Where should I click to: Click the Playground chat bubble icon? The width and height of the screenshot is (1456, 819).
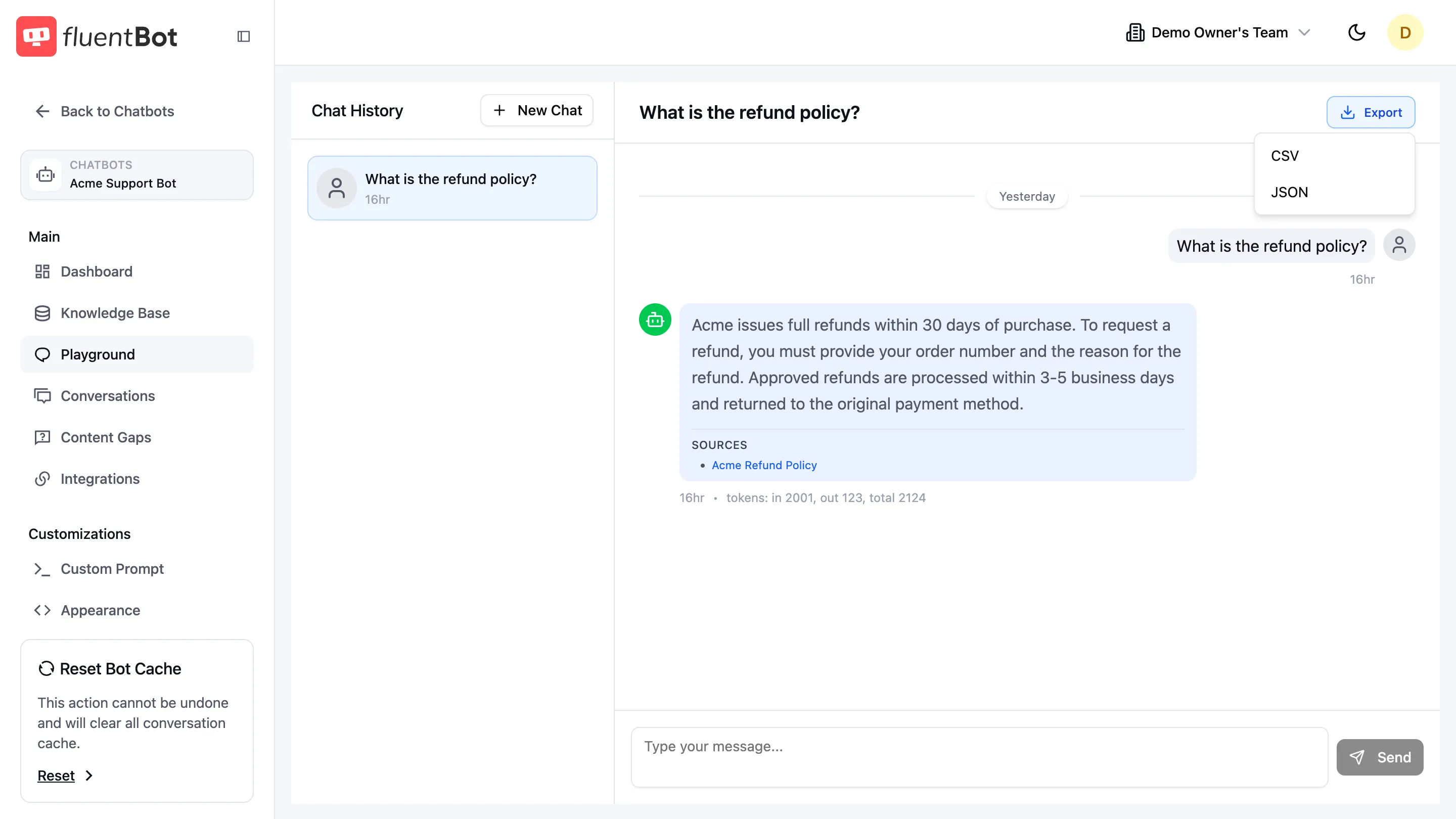tap(42, 354)
